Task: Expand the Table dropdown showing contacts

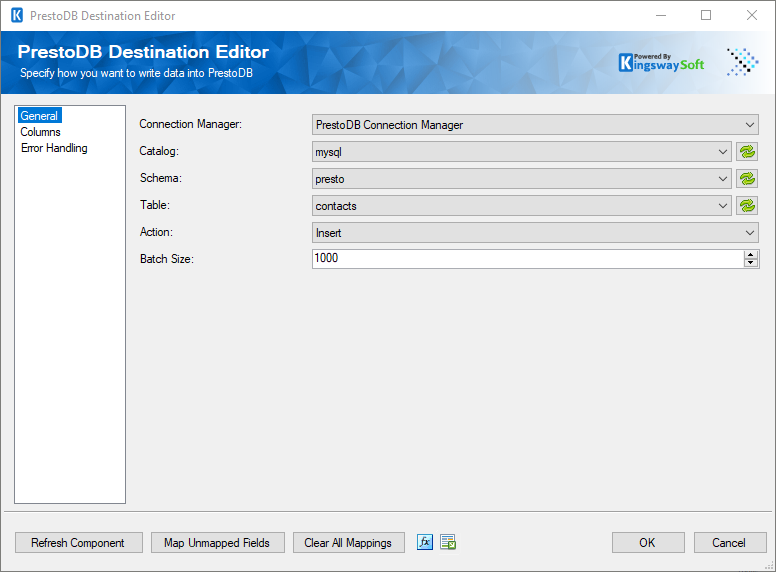Action: (x=522, y=206)
